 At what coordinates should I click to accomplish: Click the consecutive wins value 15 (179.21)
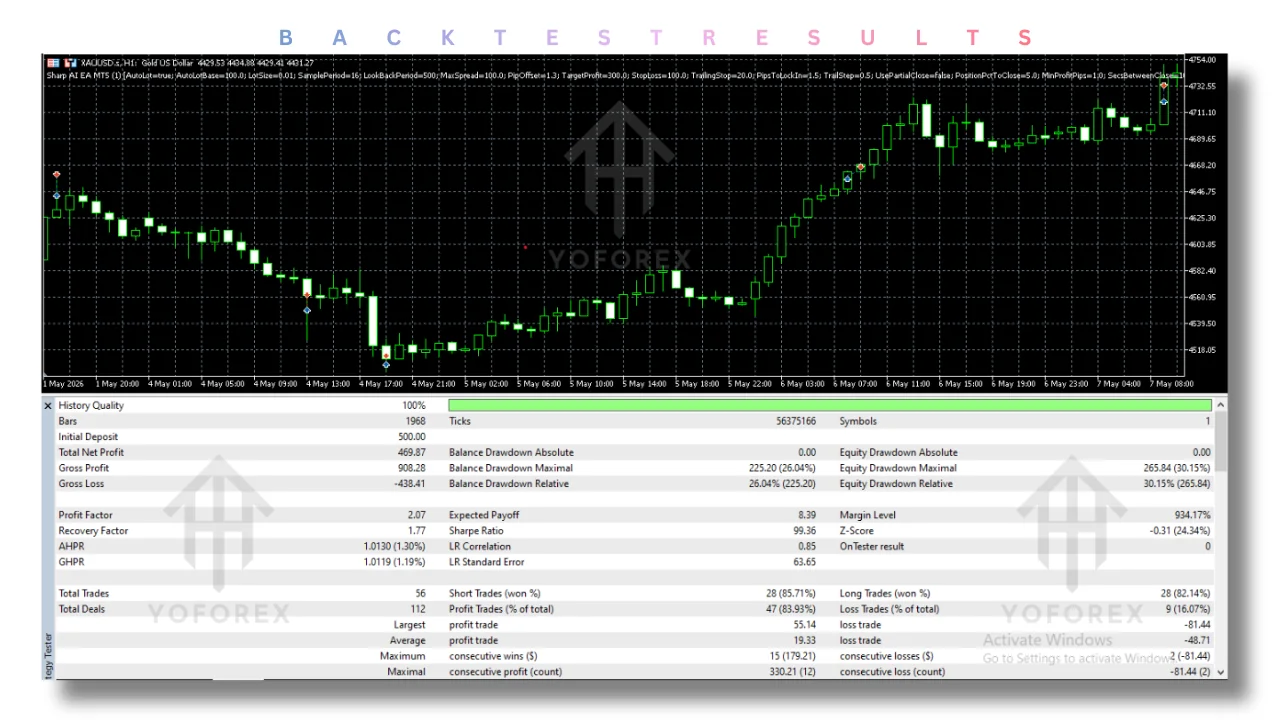point(792,656)
